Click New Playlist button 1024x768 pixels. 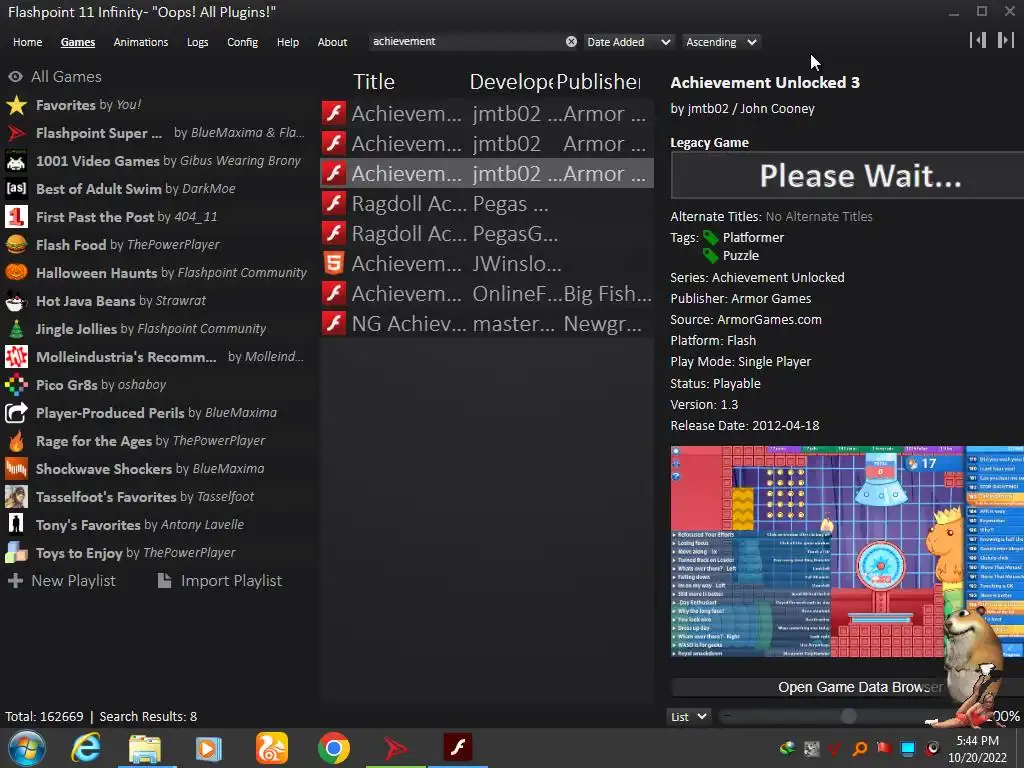pos(61,581)
